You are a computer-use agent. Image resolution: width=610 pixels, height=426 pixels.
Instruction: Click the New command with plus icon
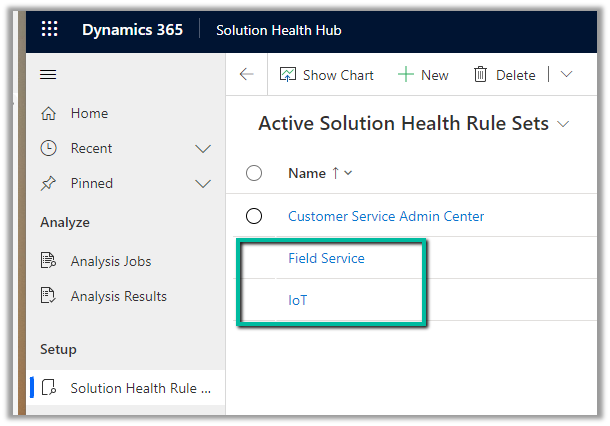(x=423, y=75)
